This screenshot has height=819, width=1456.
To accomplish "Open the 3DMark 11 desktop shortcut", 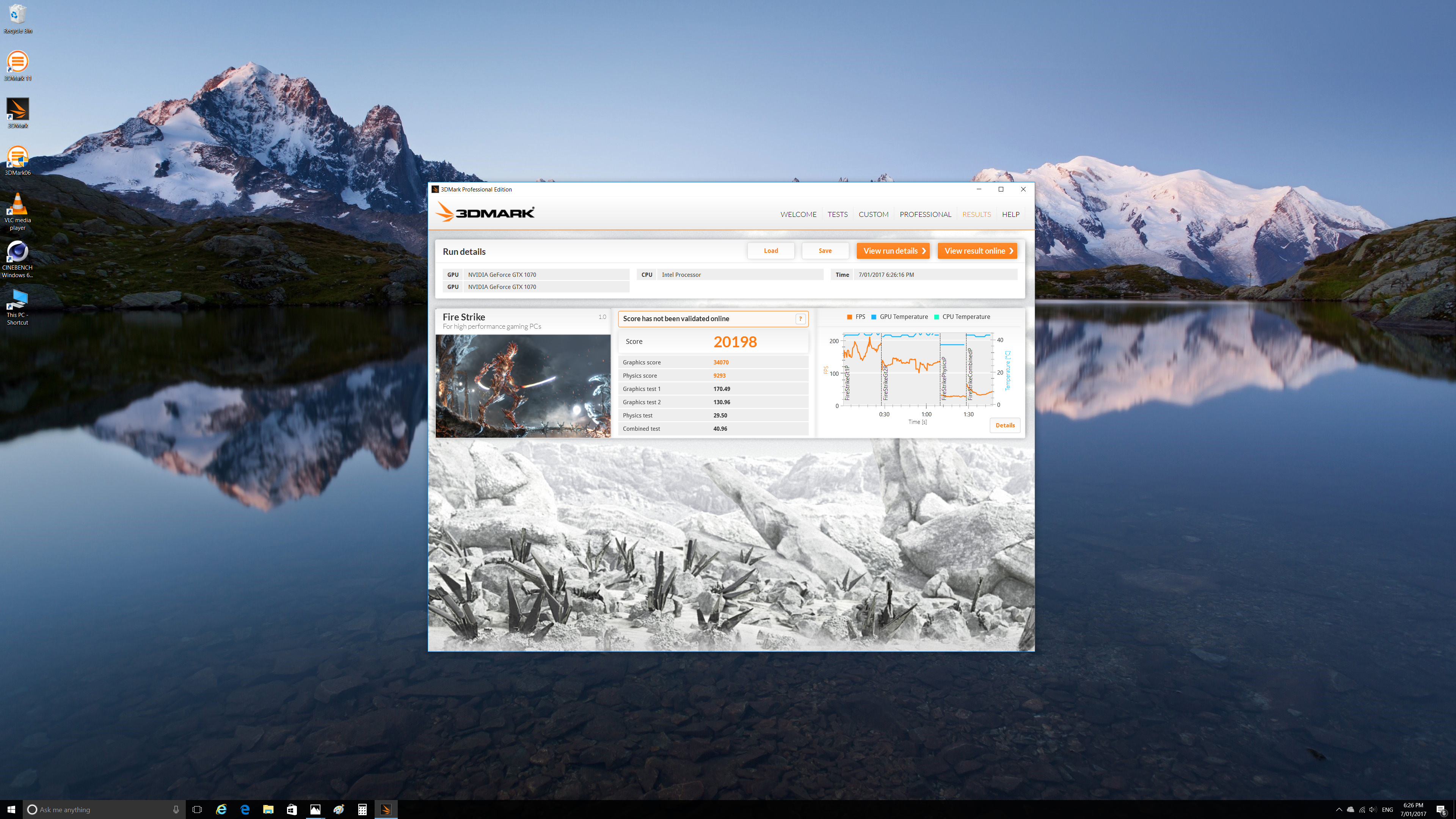I will (x=17, y=66).
